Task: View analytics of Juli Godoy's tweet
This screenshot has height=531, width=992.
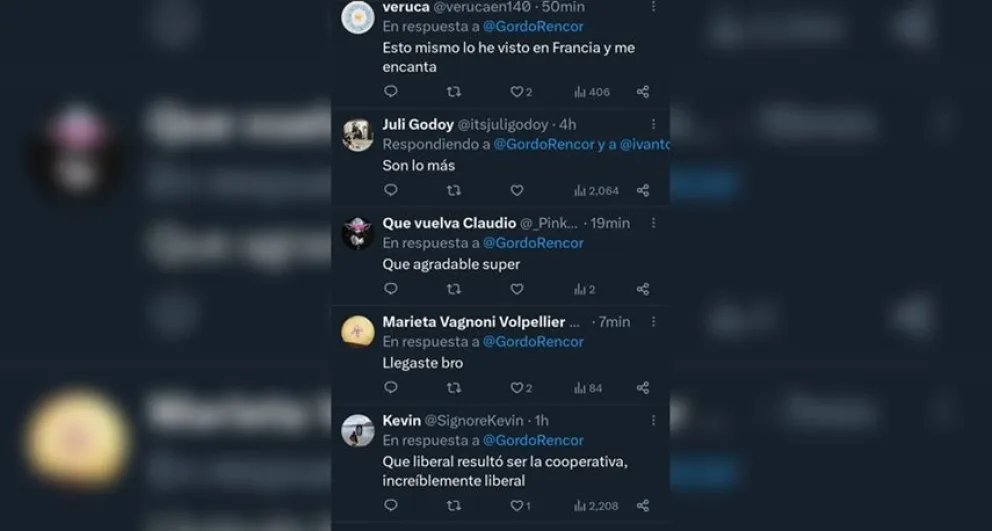Action: (x=596, y=190)
